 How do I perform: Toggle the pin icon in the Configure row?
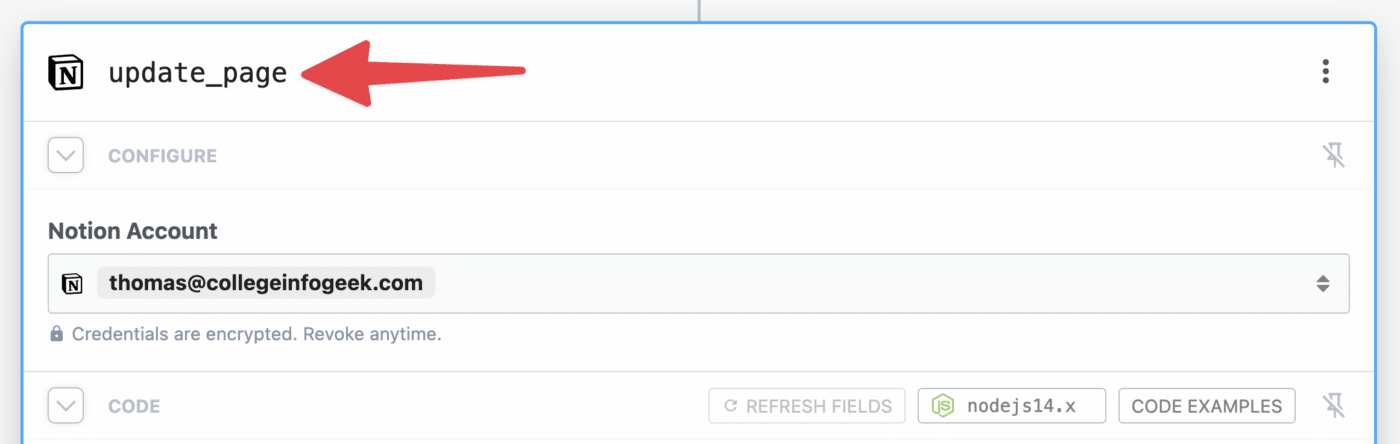[x=1333, y=156]
